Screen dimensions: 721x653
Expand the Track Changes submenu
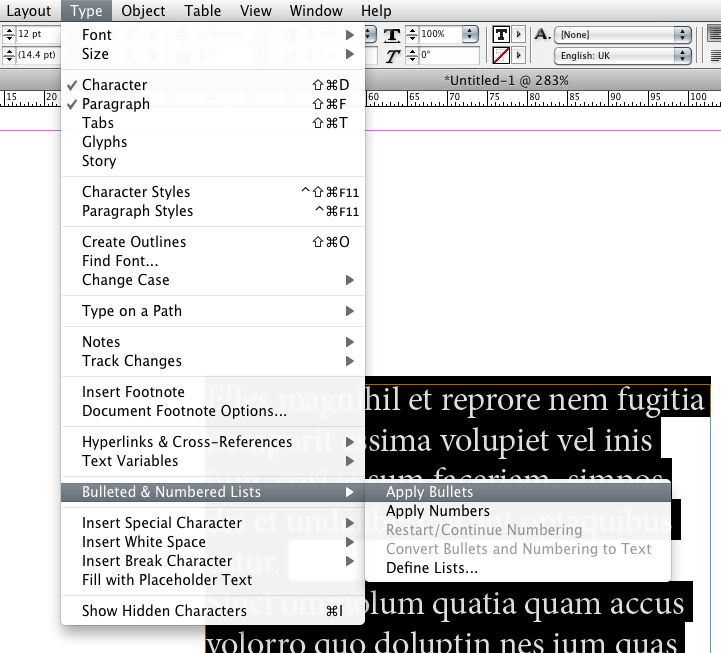coord(213,361)
